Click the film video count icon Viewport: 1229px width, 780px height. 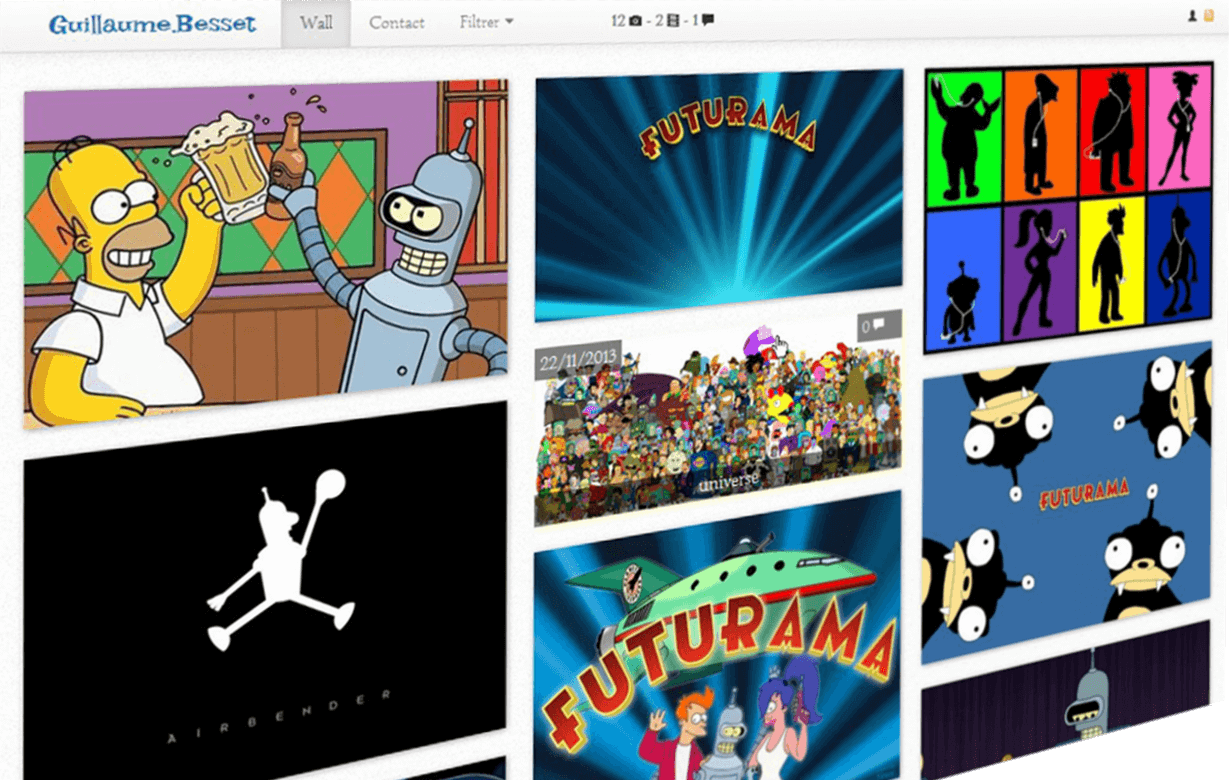(674, 21)
